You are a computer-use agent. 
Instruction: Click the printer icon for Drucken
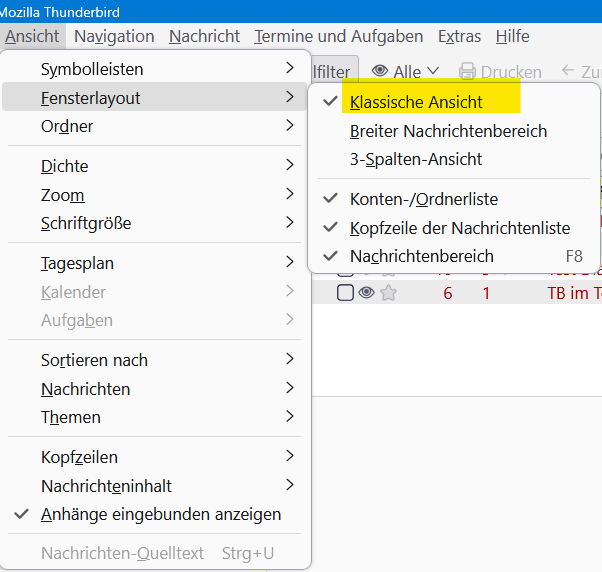467,72
